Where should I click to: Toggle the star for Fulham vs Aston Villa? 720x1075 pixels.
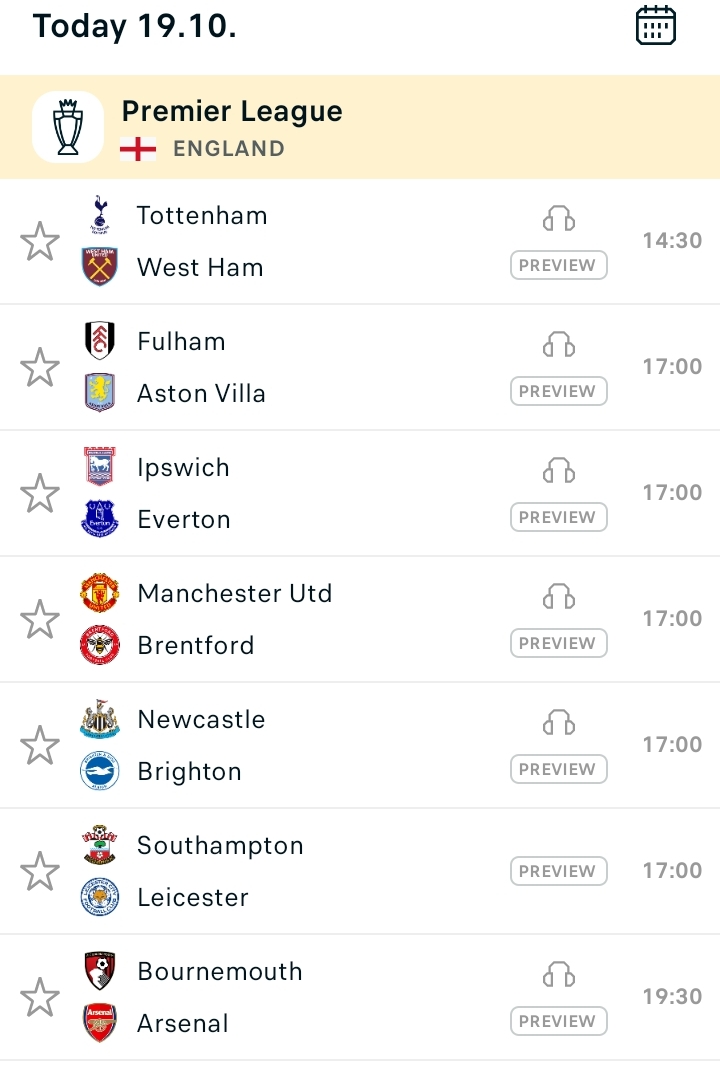tap(40, 367)
